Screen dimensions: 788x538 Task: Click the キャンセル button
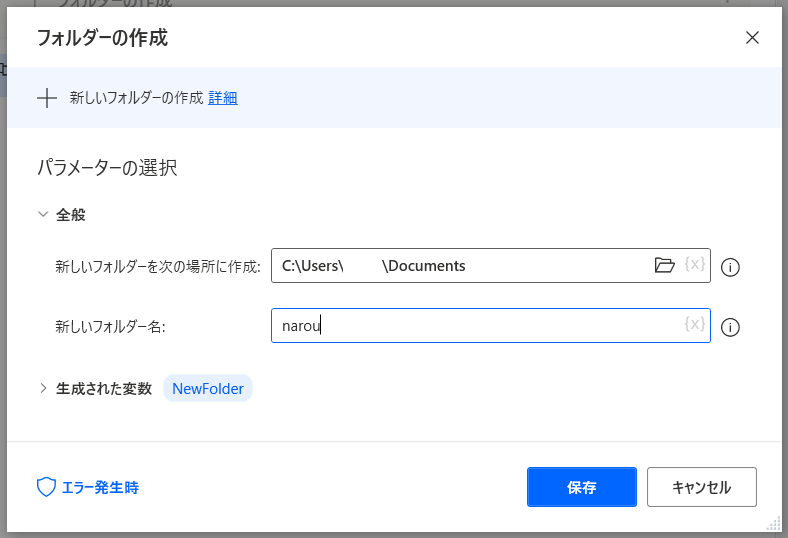[x=702, y=487]
